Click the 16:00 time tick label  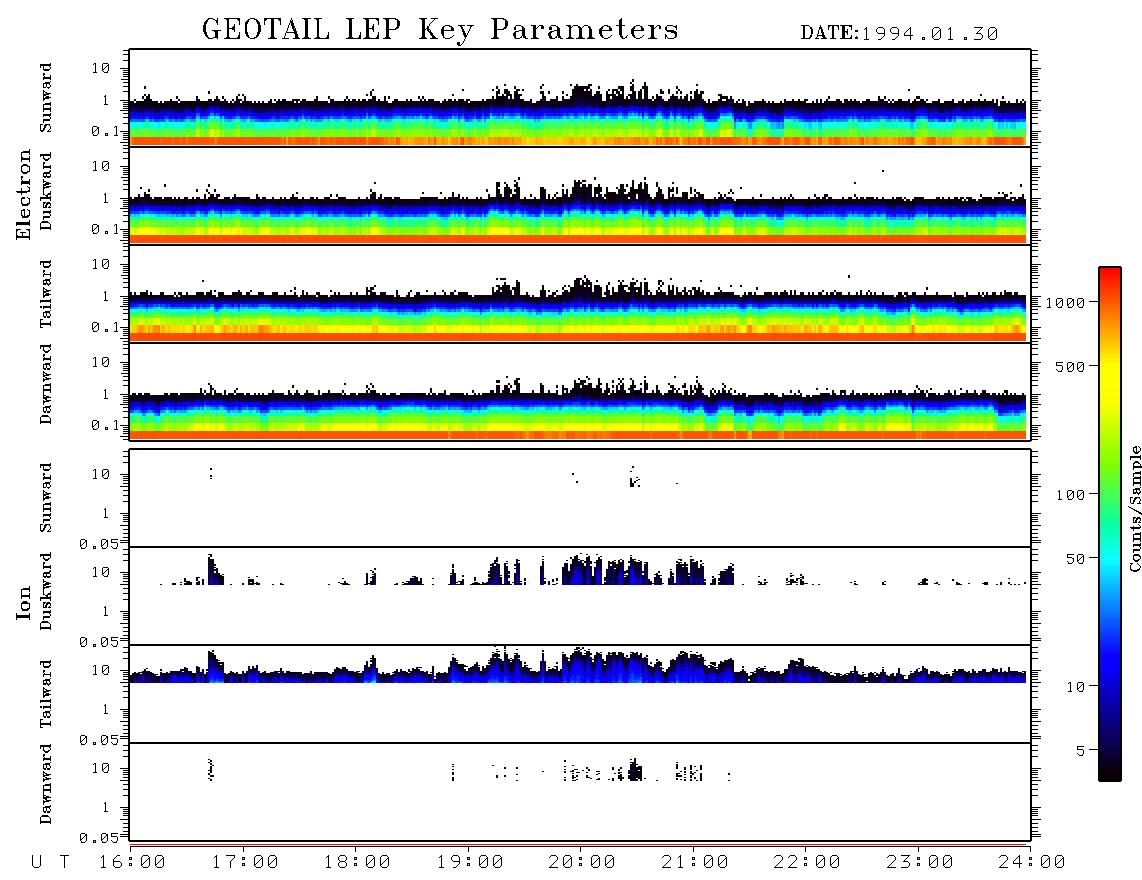(132, 863)
